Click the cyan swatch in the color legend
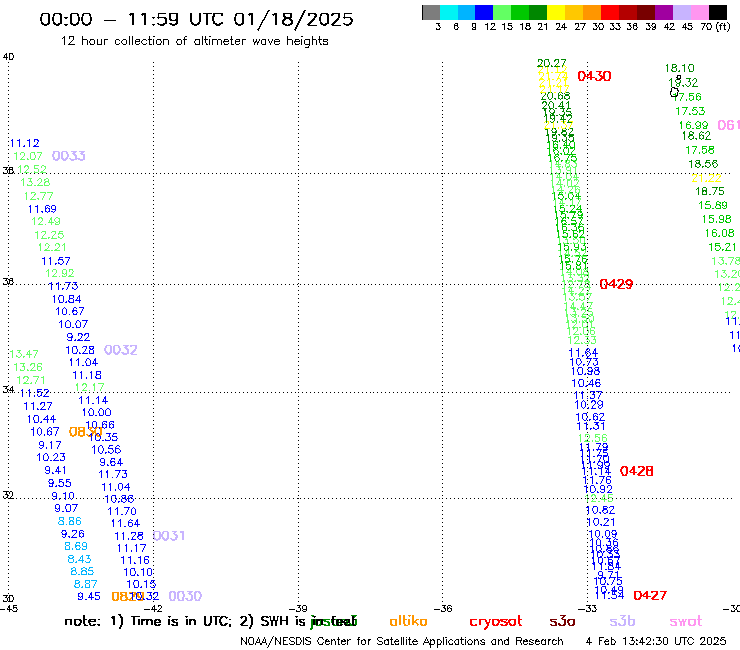 pyautogui.click(x=449, y=12)
